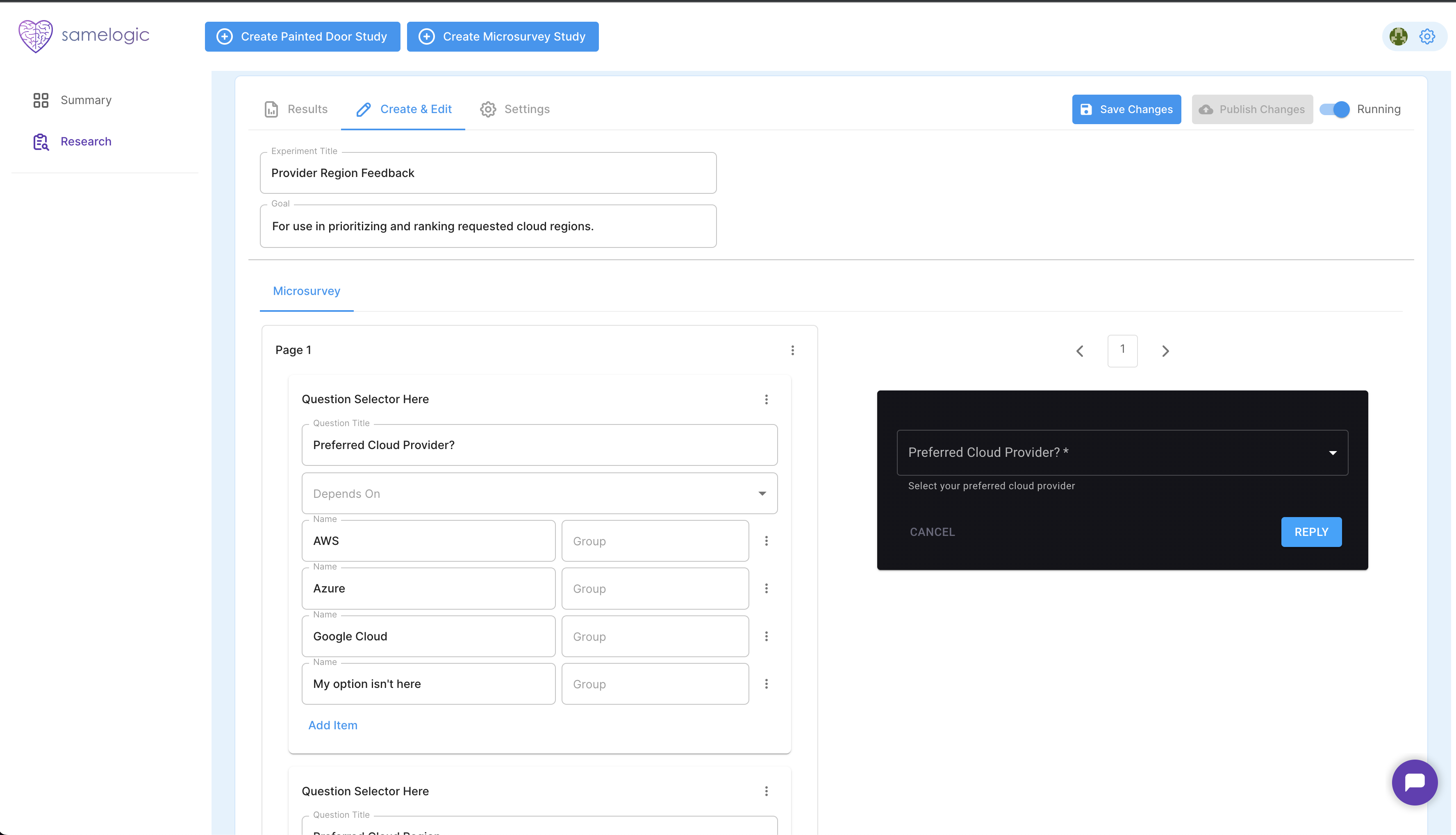Click the settings gear in top-right corner

[x=1427, y=37]
